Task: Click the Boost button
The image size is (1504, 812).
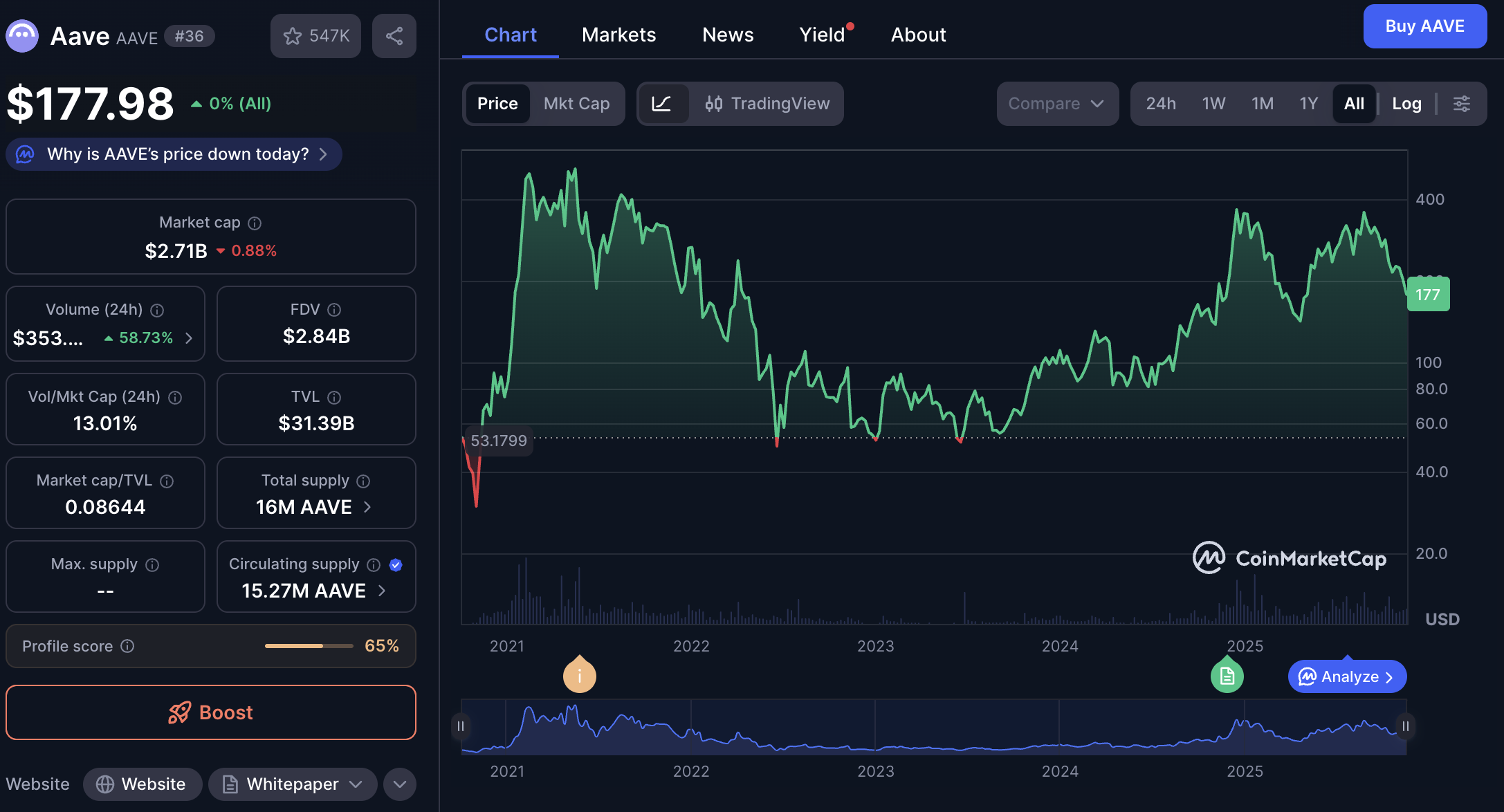Action: 211,712
